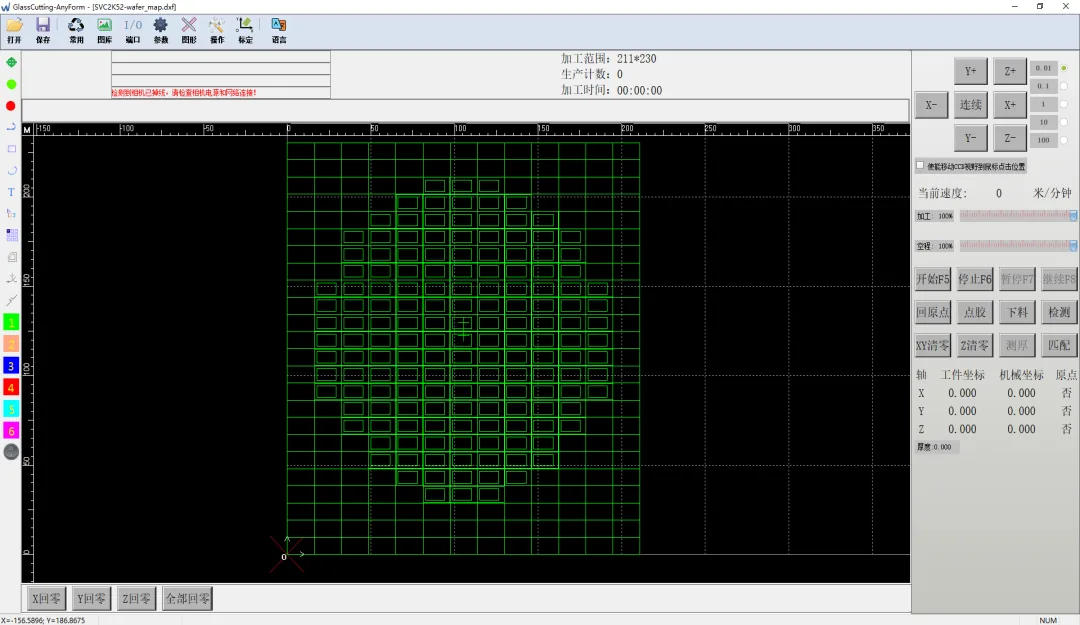Zero XY coordinates with XY清零

pyautogui.click(x=933, y=345)
